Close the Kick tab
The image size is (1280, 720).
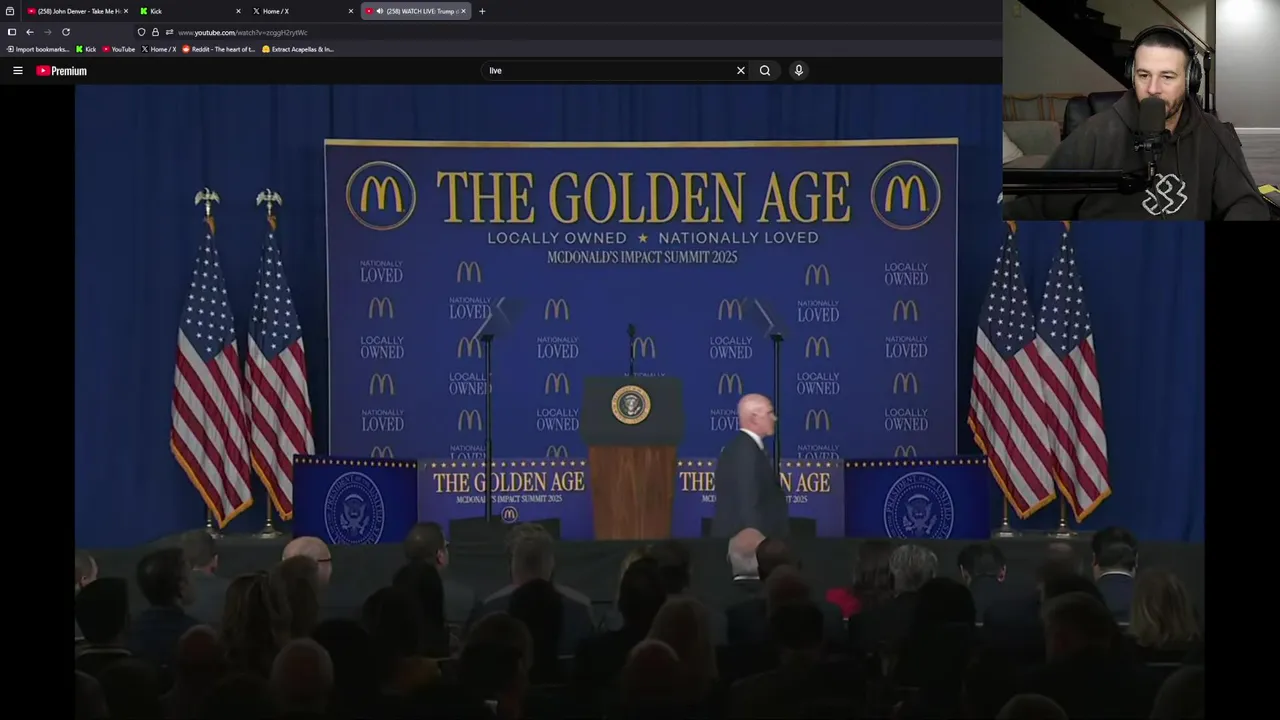coord(238,11)
